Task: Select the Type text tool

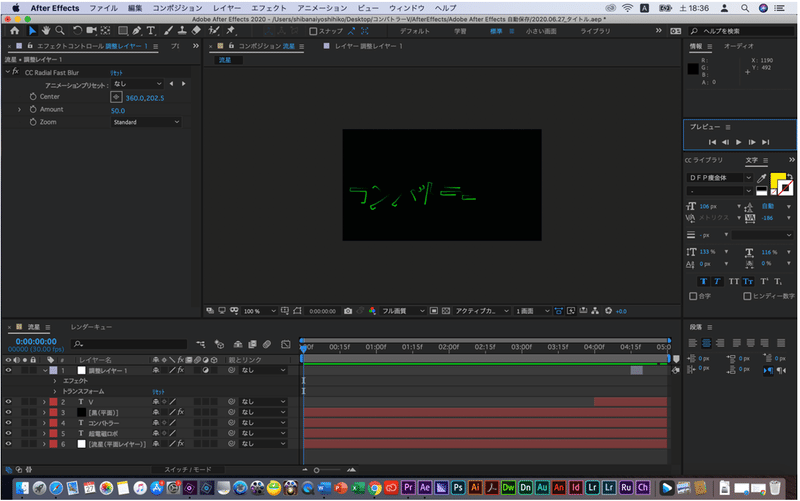Action: [151, 31]
